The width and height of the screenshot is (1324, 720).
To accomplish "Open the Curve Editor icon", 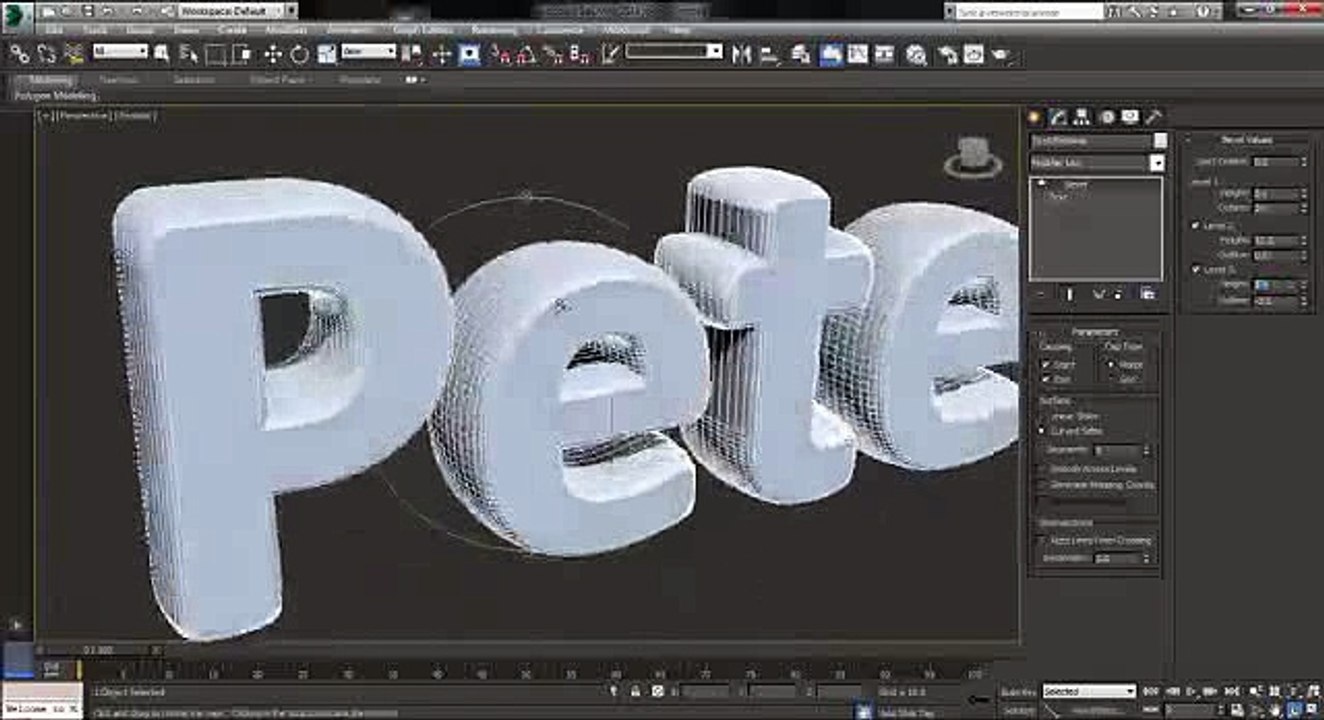I will coord(858,54).
